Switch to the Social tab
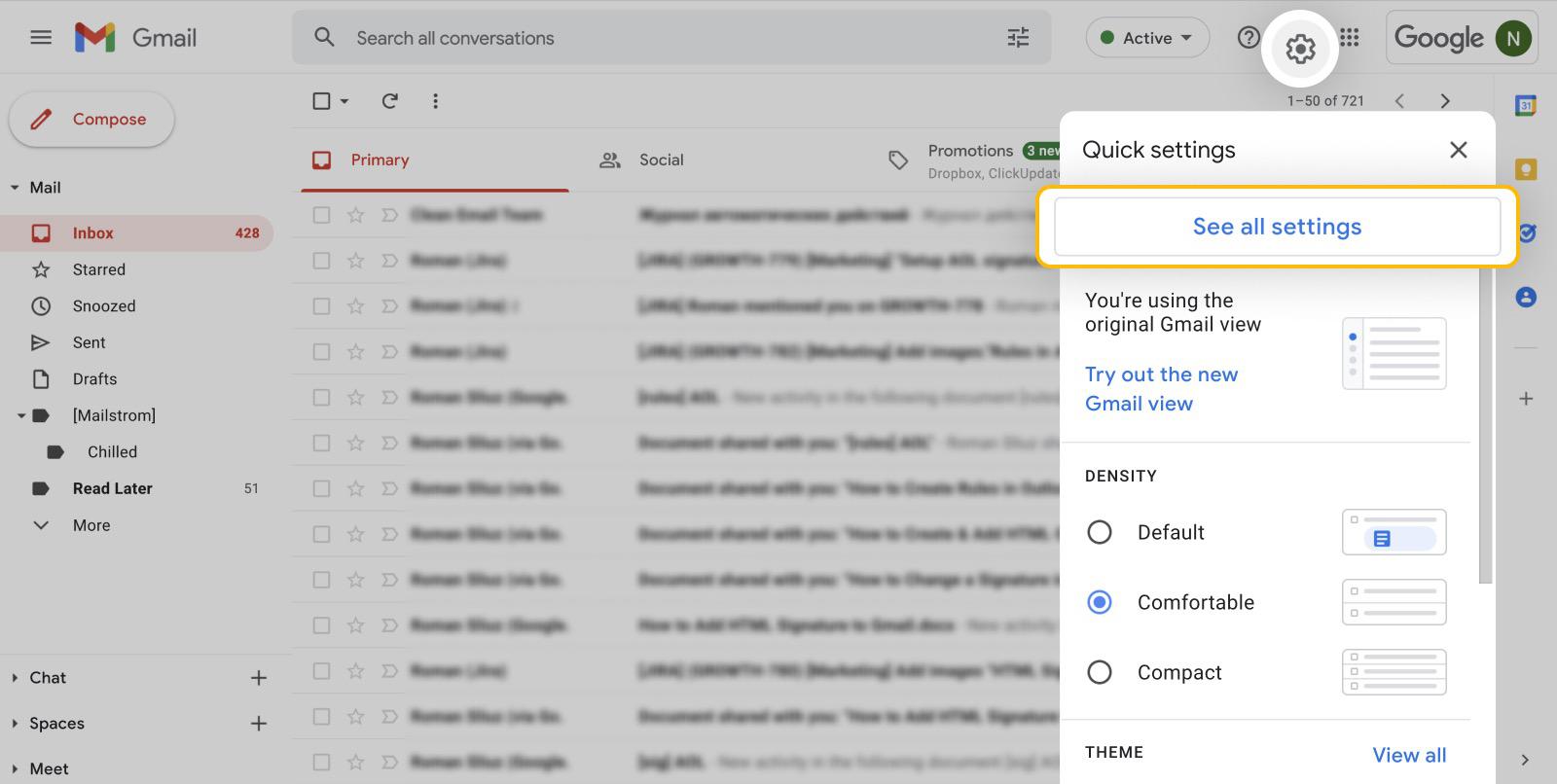This screenshot has width=1557, height=784. tap(661, 160)
